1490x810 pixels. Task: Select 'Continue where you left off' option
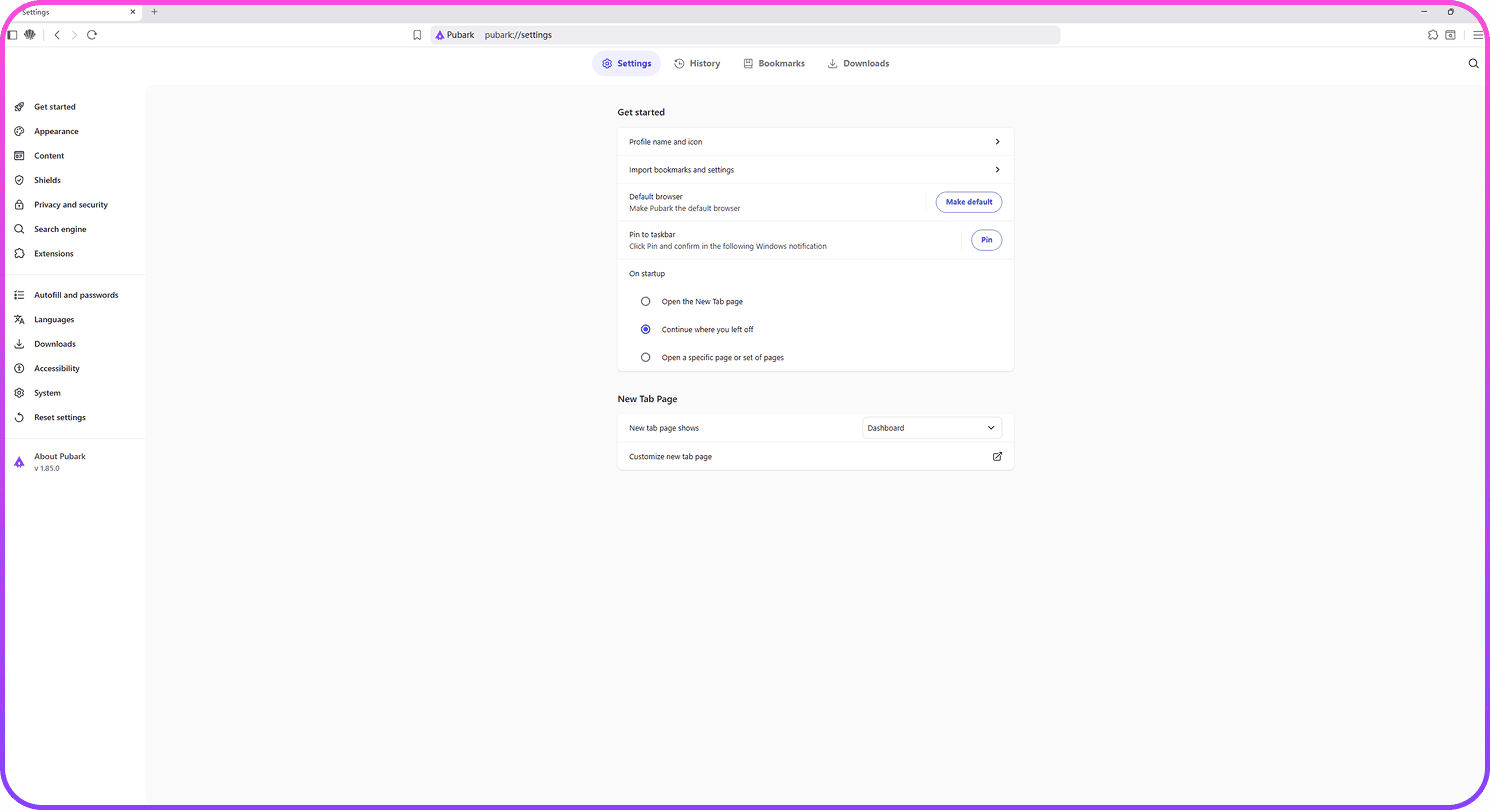coord(646,329)
